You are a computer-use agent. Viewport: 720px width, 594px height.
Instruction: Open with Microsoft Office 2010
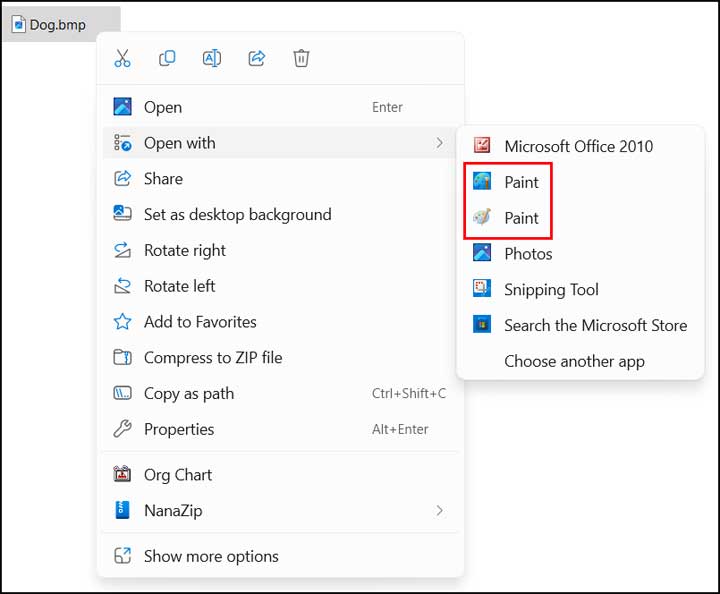coord(580,146)
